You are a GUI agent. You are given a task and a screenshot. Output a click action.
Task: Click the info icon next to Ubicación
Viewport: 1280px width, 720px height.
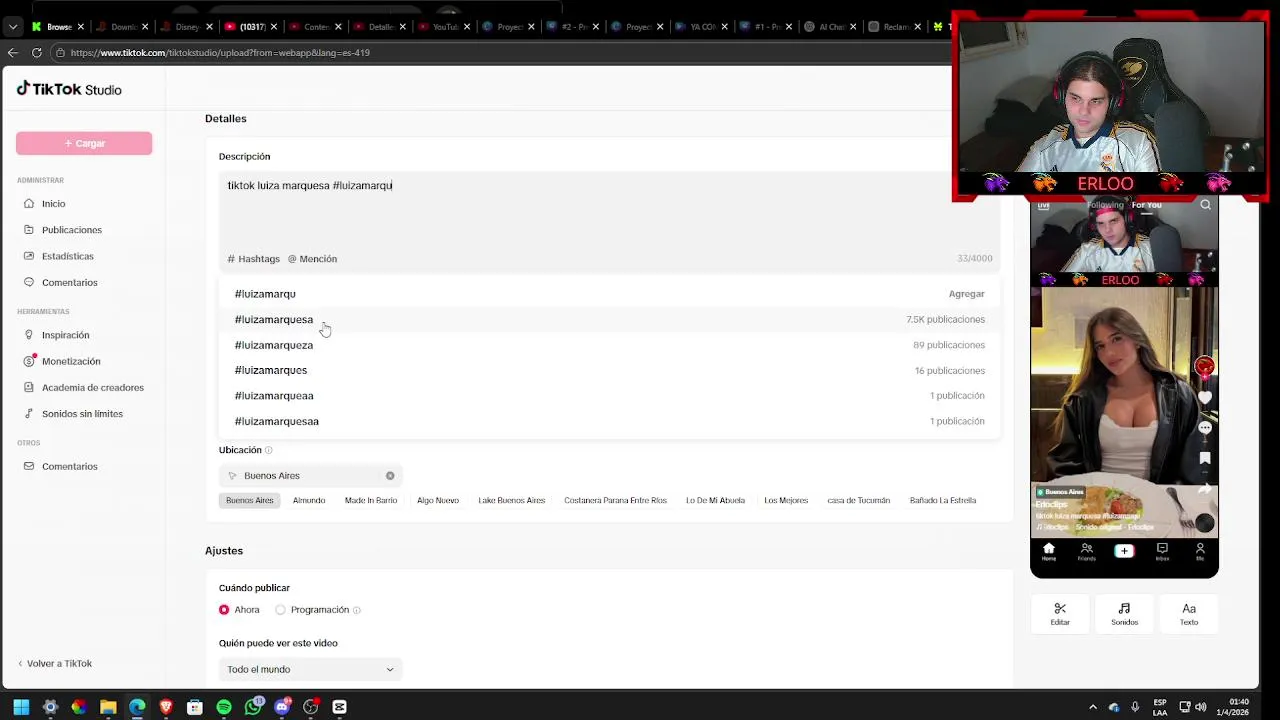point(268,451)
